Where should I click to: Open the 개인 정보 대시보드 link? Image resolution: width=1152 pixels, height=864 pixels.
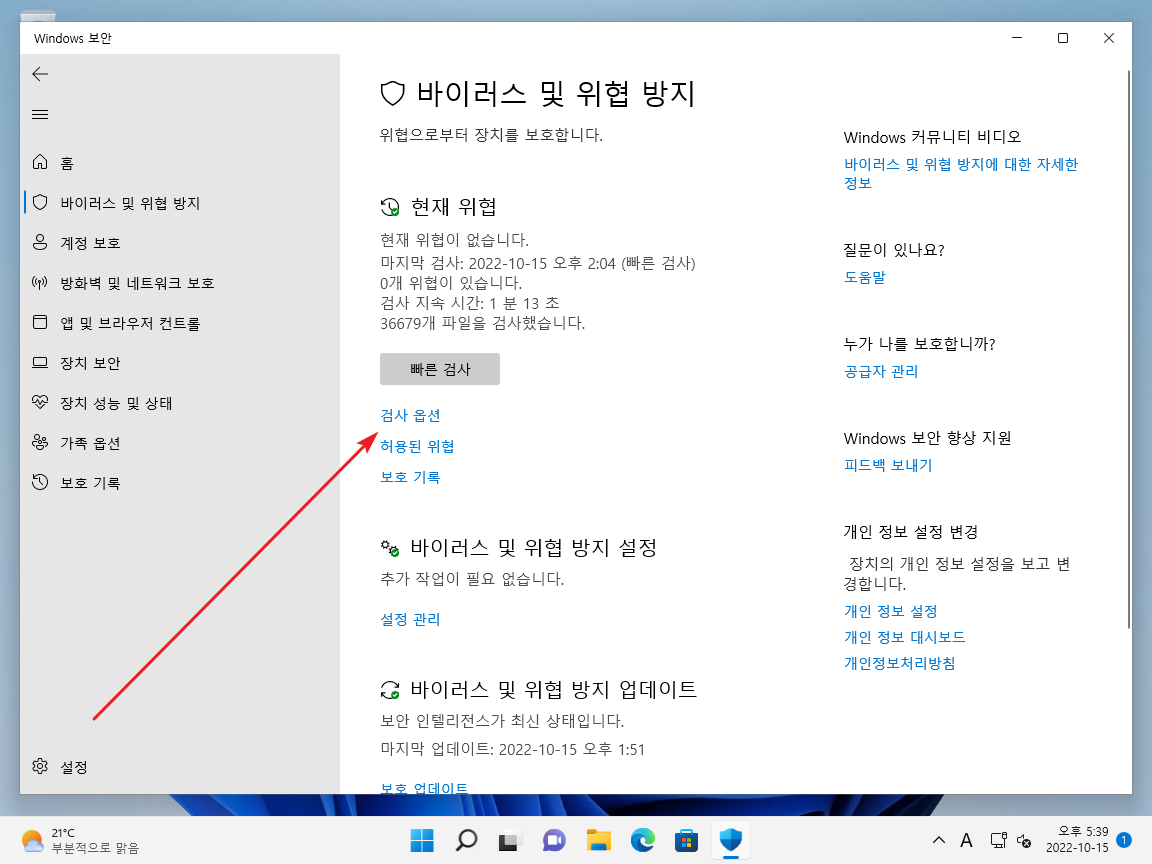pyautogui.click(x=904, y=637)
